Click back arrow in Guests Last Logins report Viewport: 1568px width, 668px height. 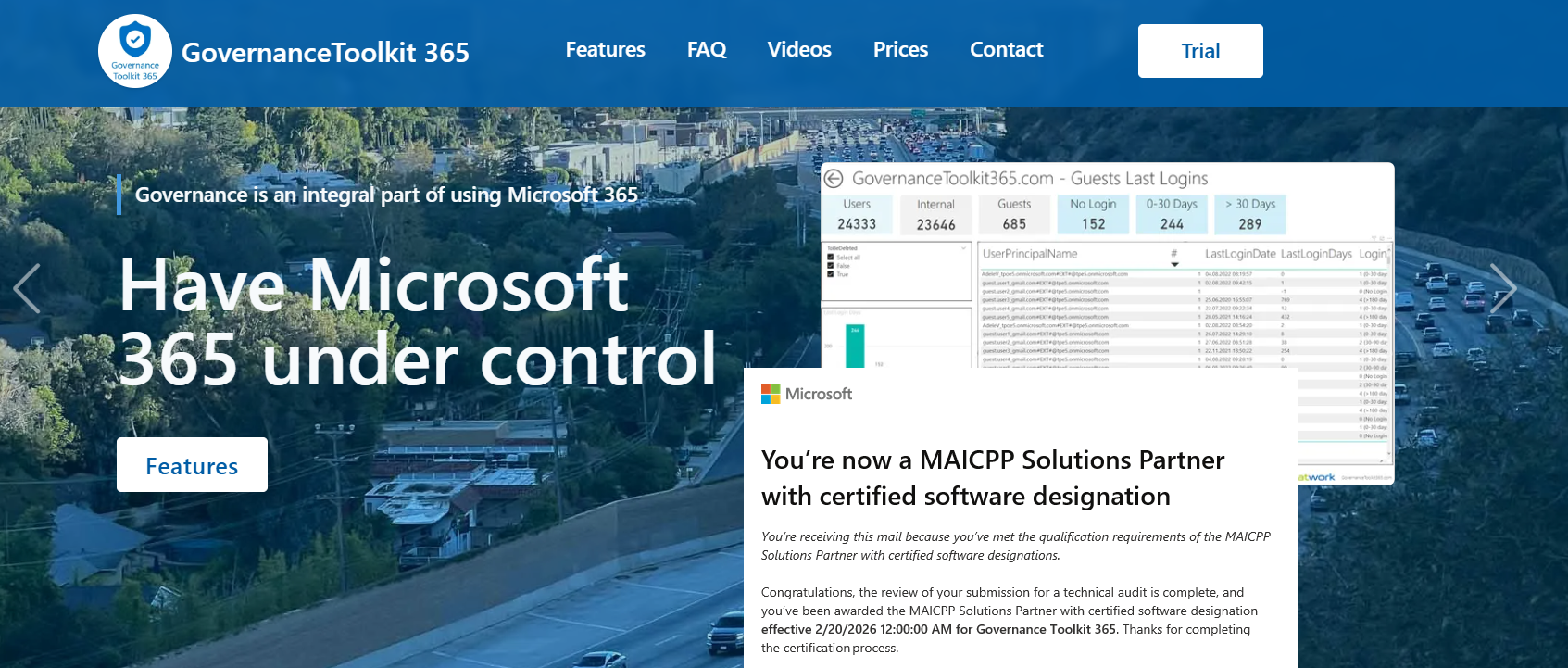834,178
